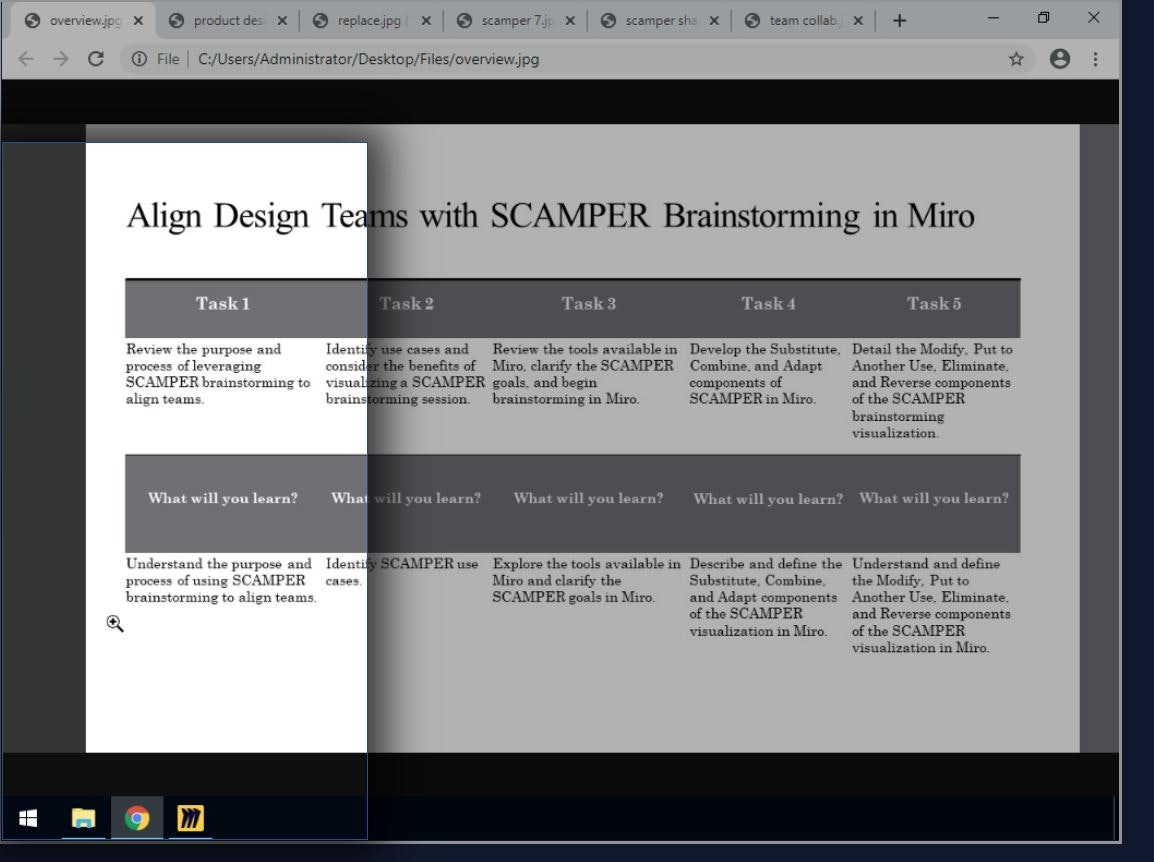This screenshot has width=1154, height=862.
Task: Go forward to the next page
Action: [x=61, y=59]
